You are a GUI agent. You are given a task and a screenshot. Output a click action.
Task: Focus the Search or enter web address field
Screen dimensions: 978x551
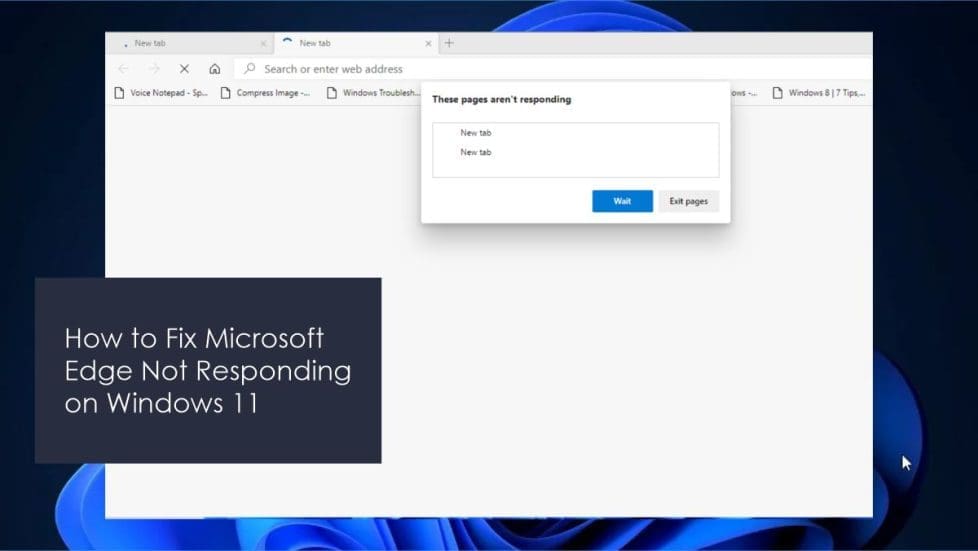pos(553,69)
